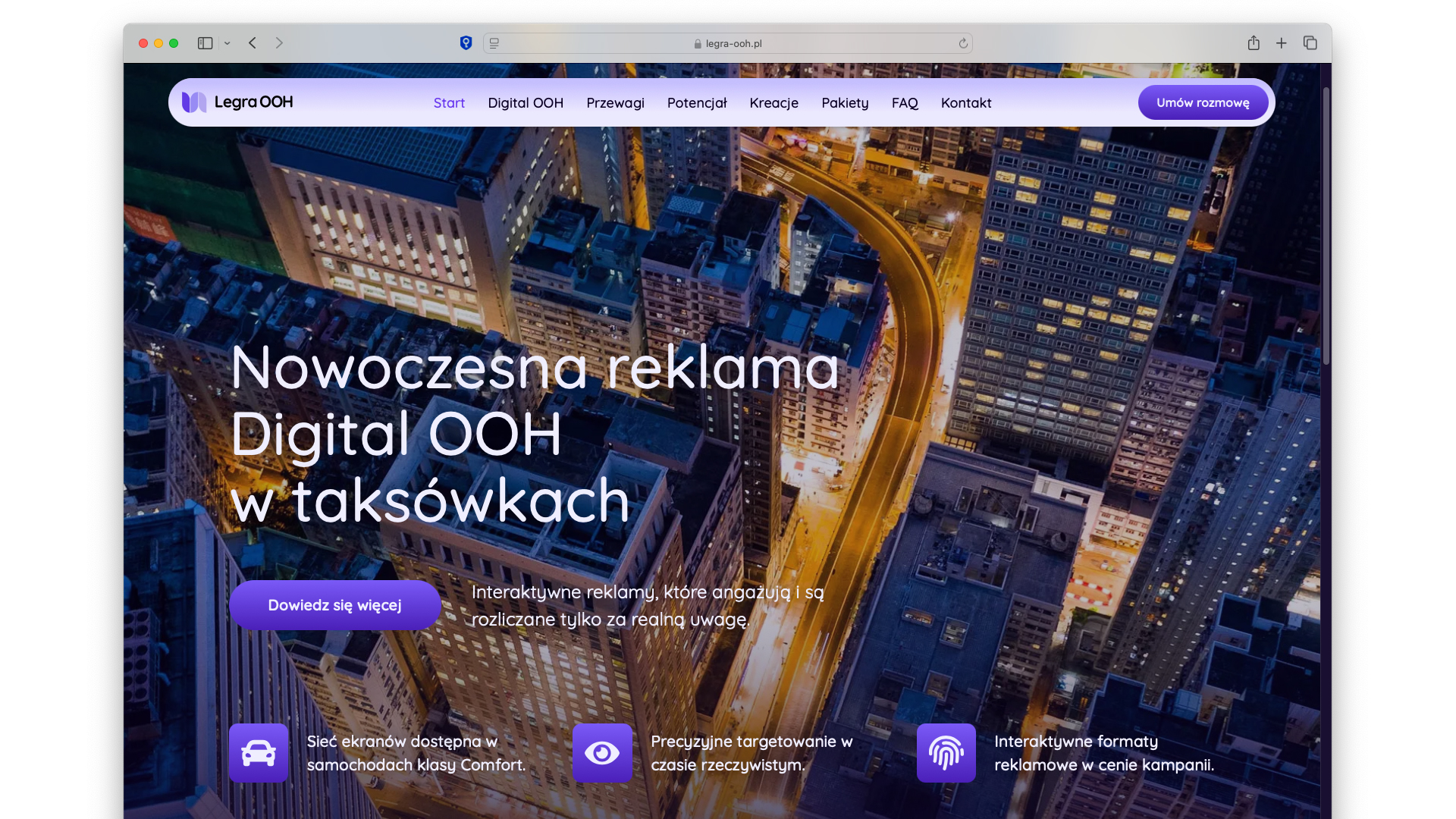Reload the page with refresh icon

point(963,43)
